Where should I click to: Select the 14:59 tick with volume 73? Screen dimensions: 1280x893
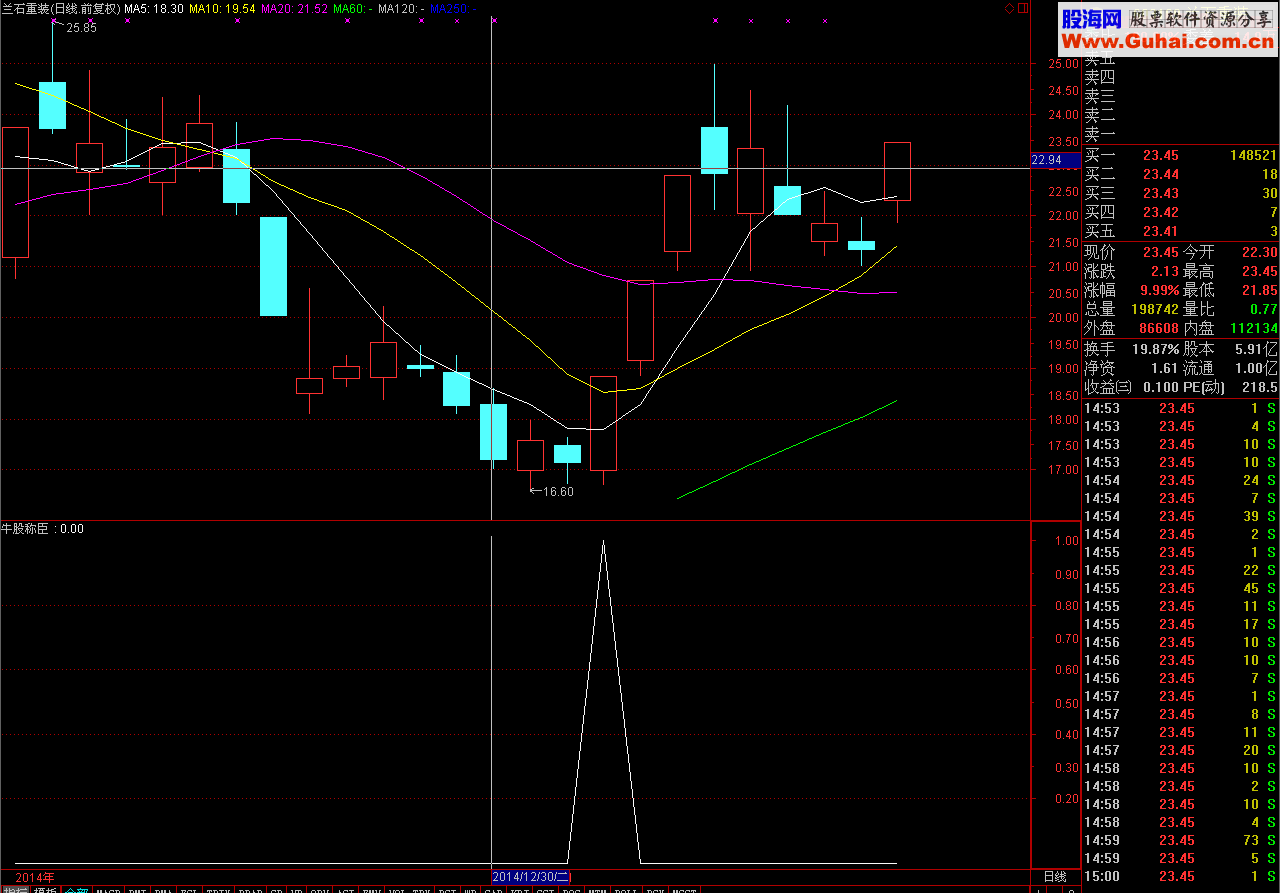[1181, 840]
